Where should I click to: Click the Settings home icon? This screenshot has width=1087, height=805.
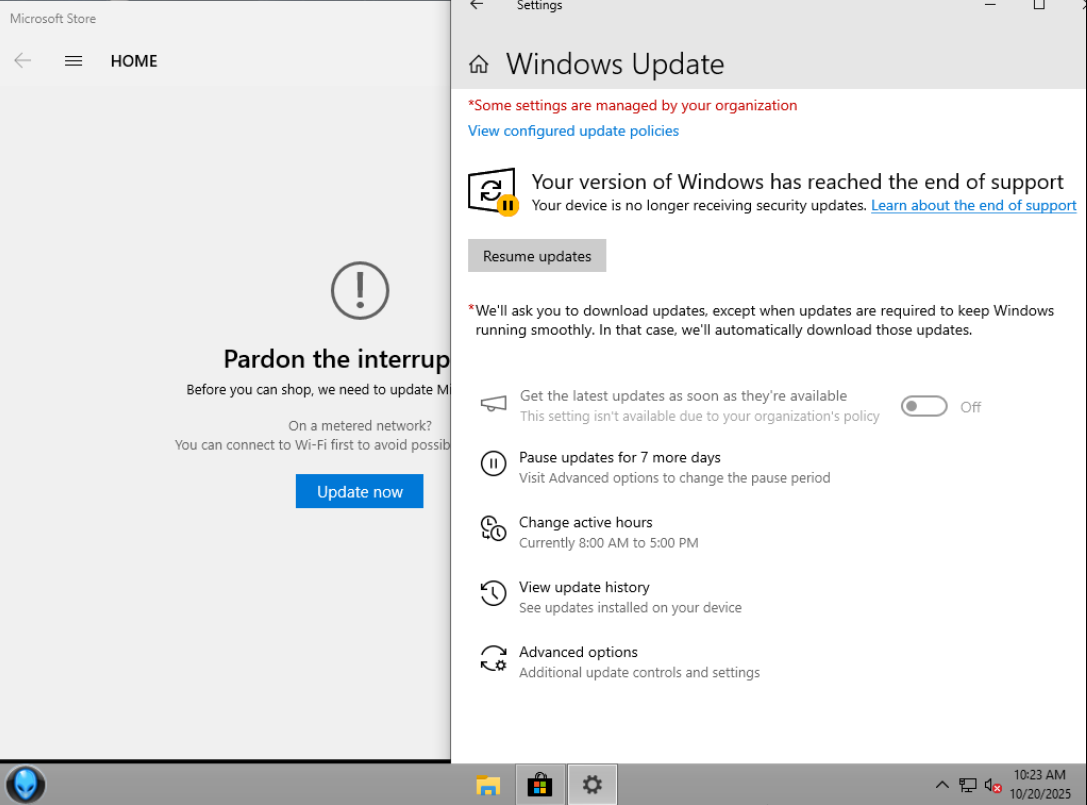(x=478, y=64)
